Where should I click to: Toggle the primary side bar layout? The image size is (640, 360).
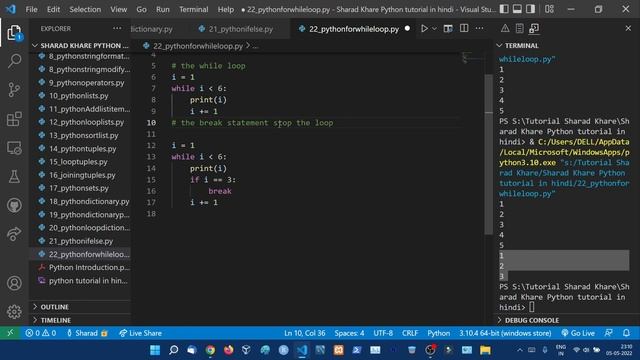click(x=504, y=9)
